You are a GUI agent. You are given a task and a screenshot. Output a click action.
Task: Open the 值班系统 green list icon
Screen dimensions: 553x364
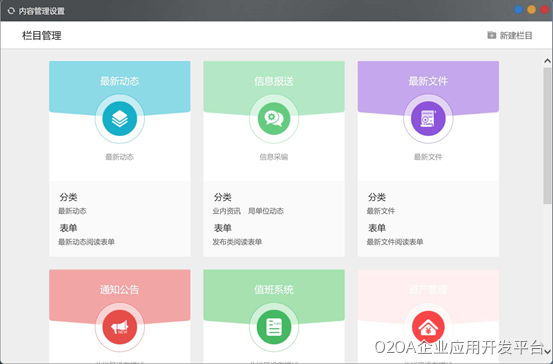coord(274,327)
